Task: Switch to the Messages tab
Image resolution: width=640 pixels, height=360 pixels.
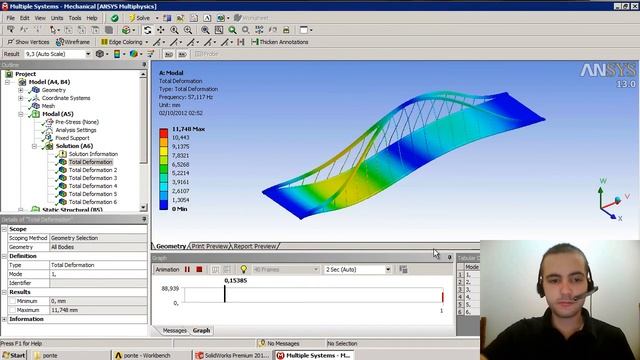Action: [x=174, y=330]
